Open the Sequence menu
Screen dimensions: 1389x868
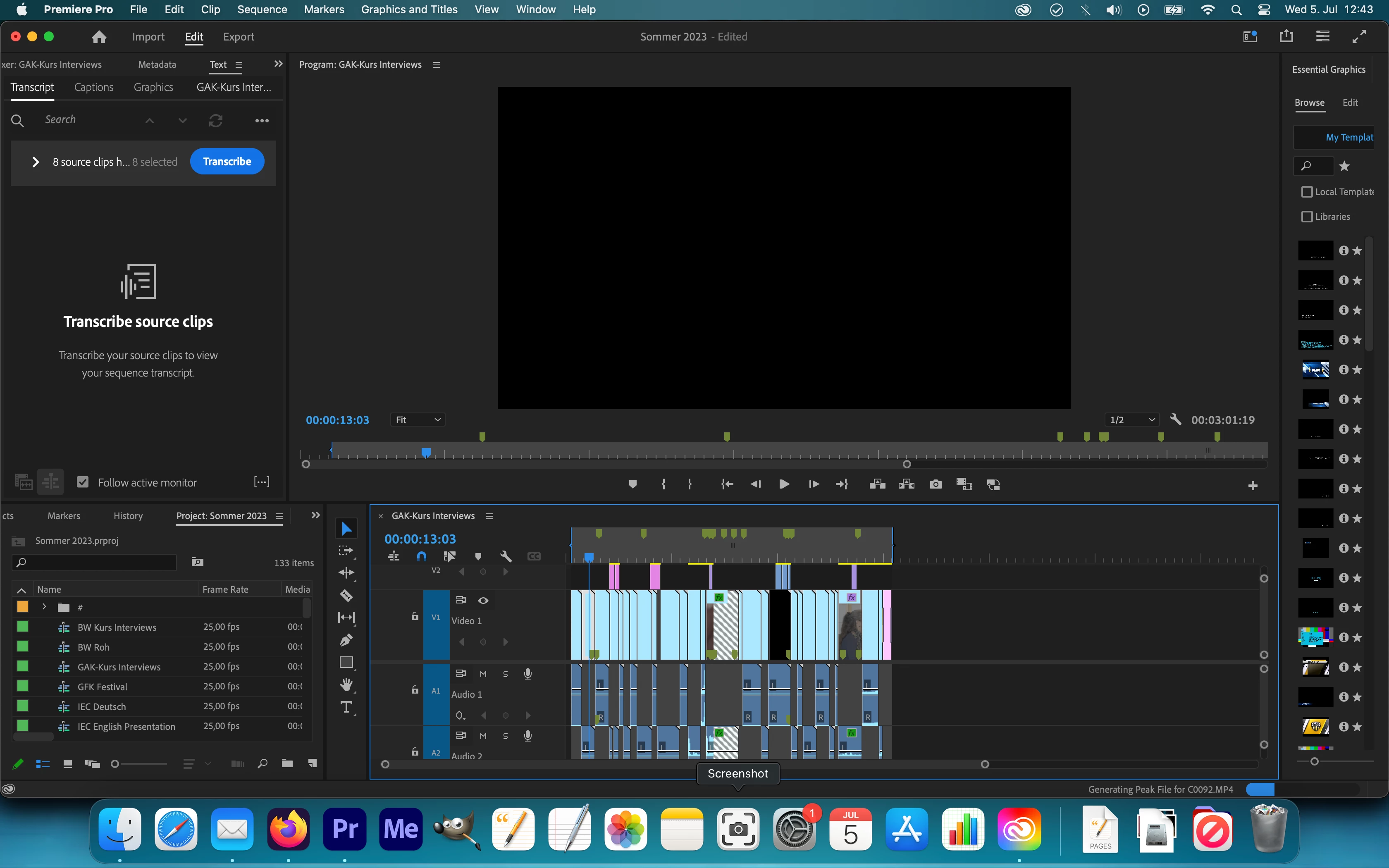(x=262, y=9)
